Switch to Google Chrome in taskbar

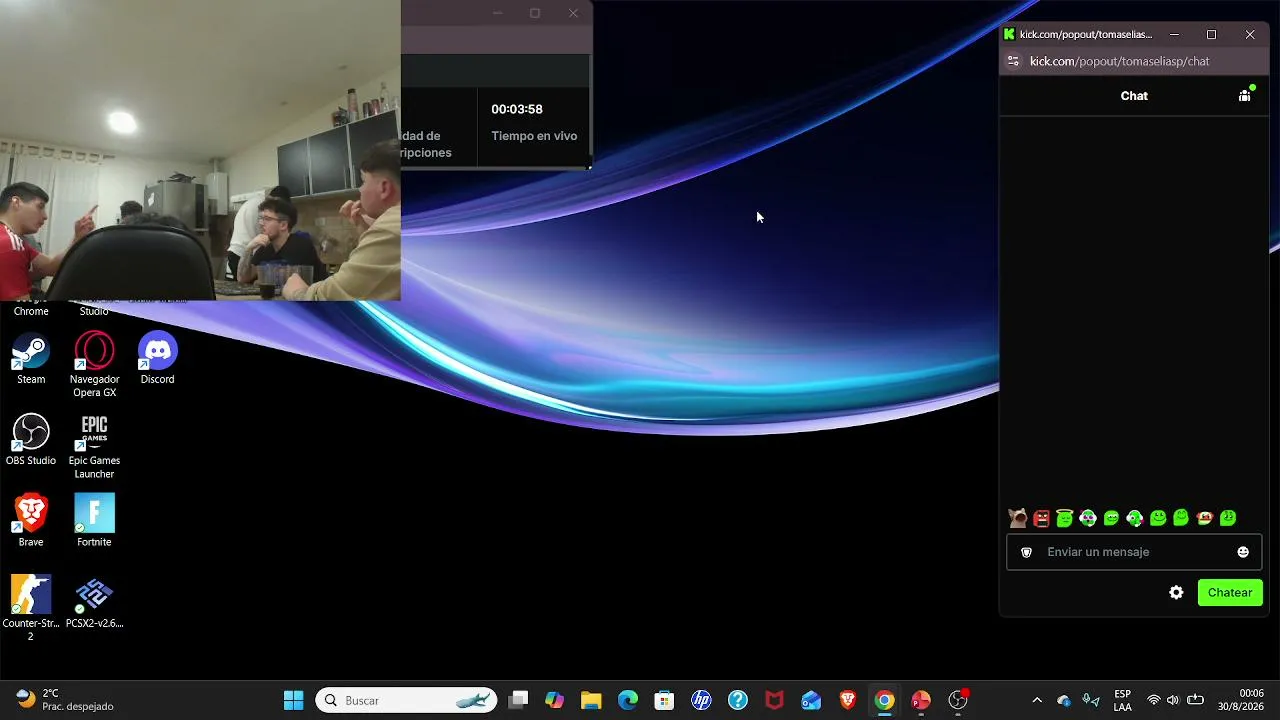tap(884, 700)
